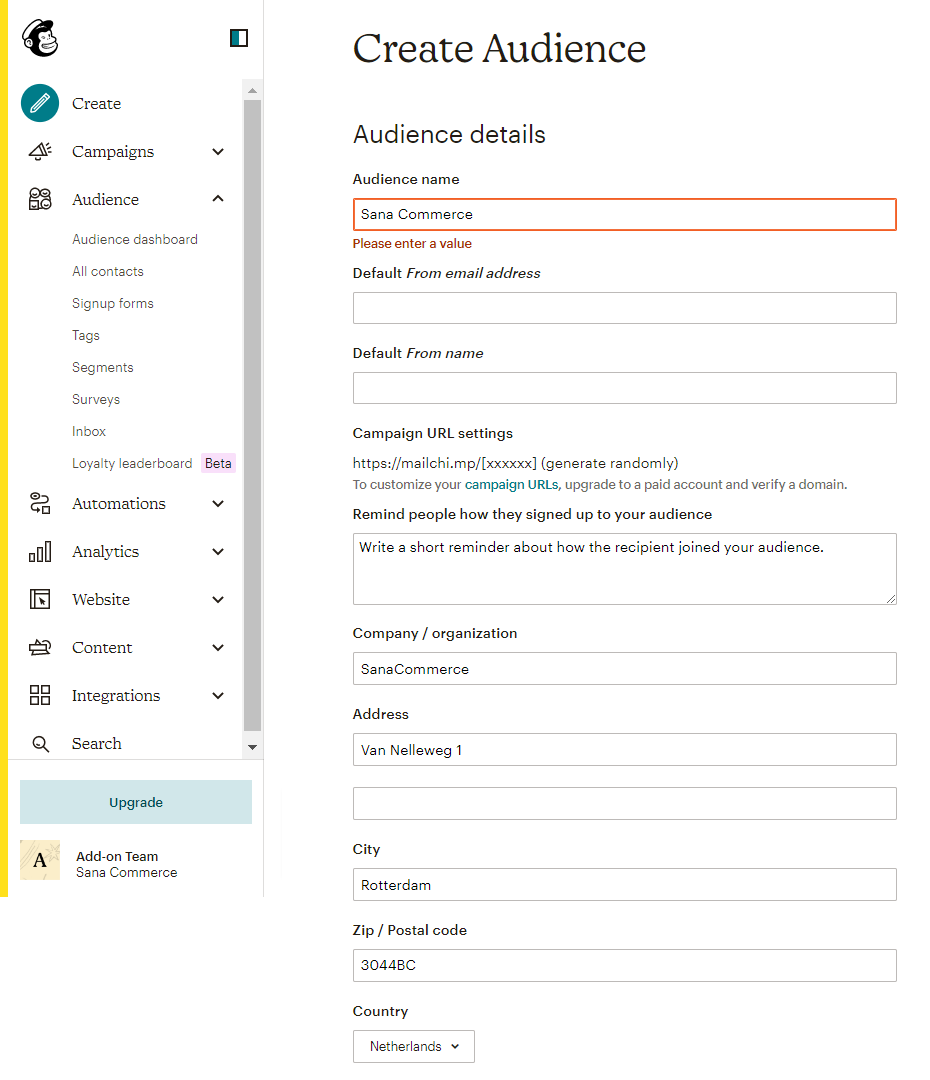
Task: Click the Default From name field
Action: pyautogui.click(x=625, y=388)
